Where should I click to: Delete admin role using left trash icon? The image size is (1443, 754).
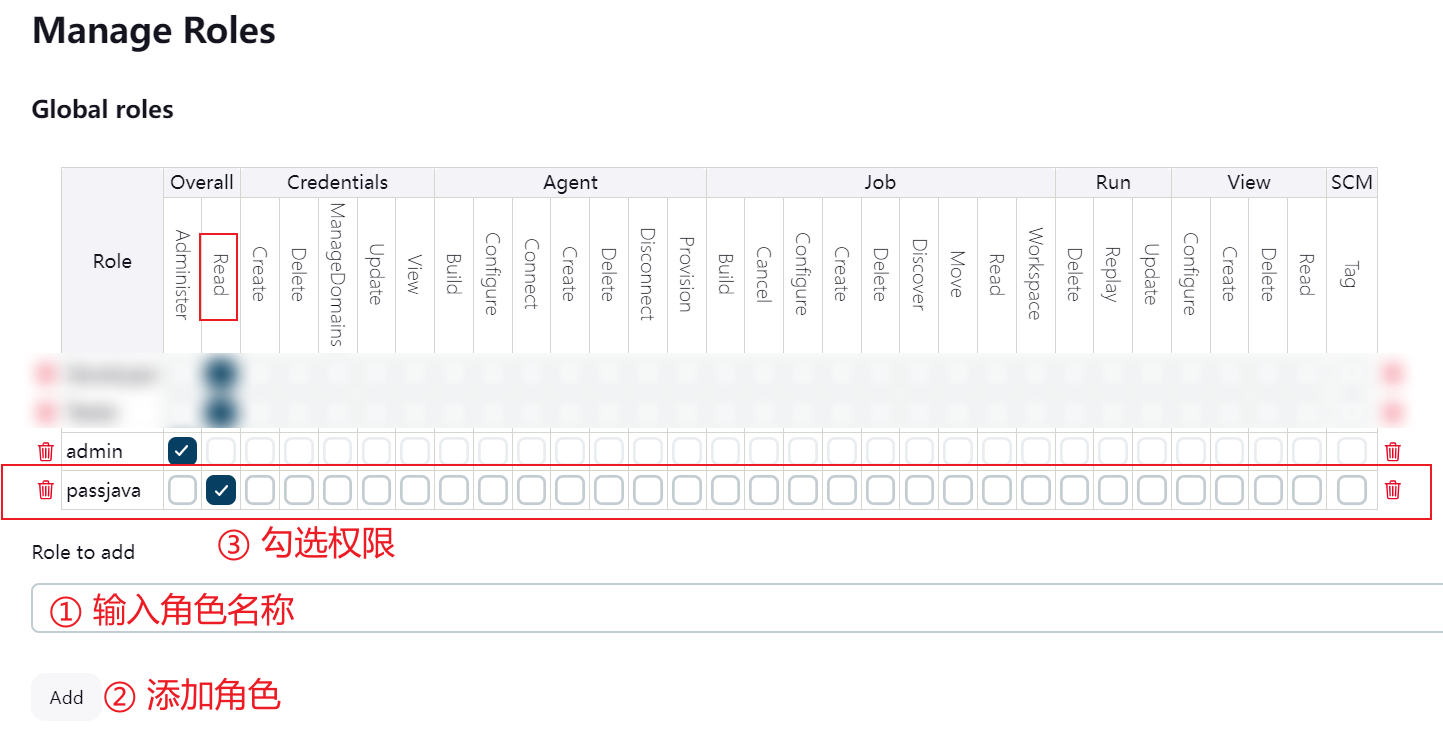coord(45,452)
